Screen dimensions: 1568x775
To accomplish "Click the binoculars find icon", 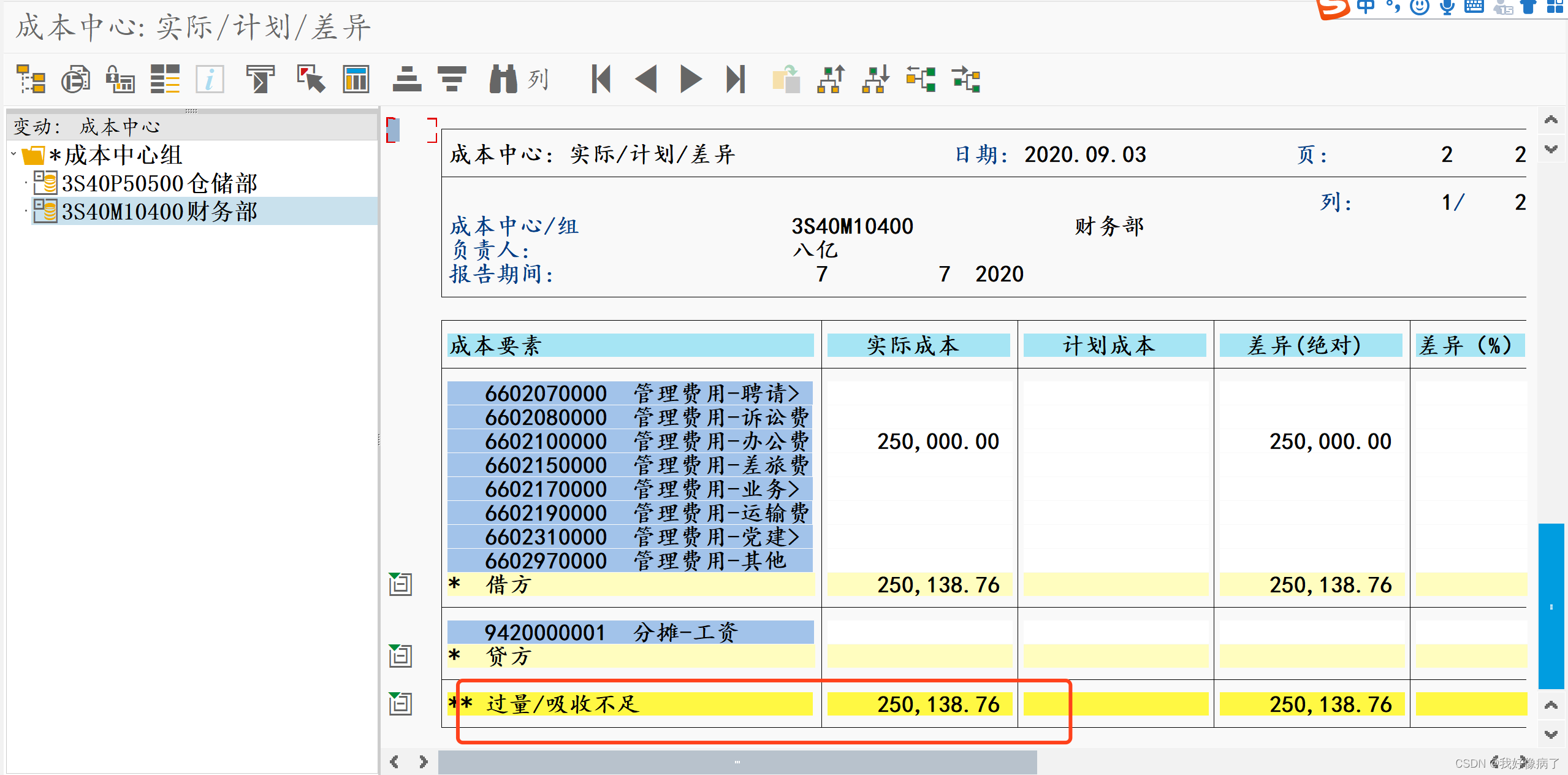I will (x=503, y=80).
